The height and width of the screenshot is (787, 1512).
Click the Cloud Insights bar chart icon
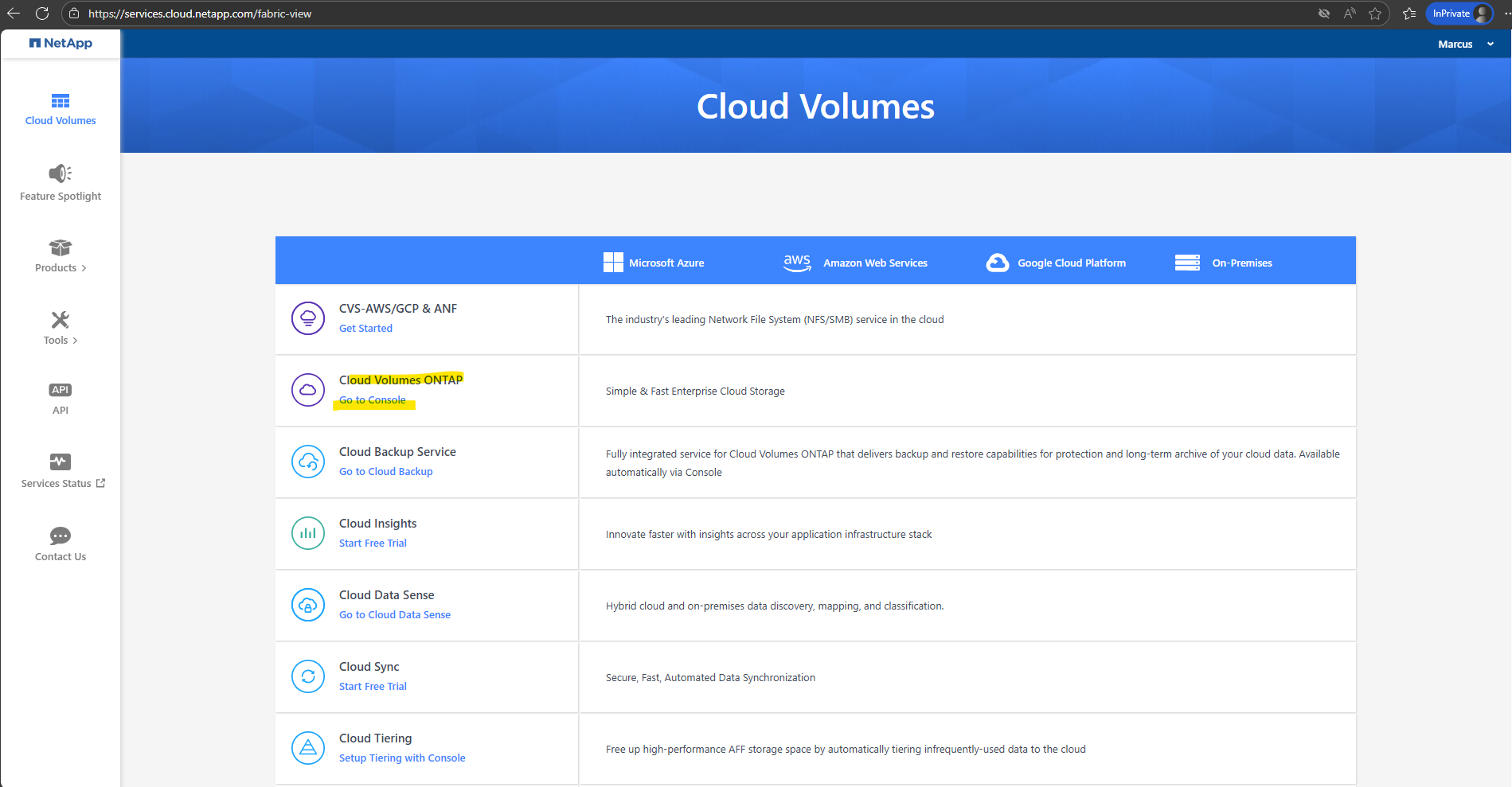pyautogui.click(x=308, y=533)
